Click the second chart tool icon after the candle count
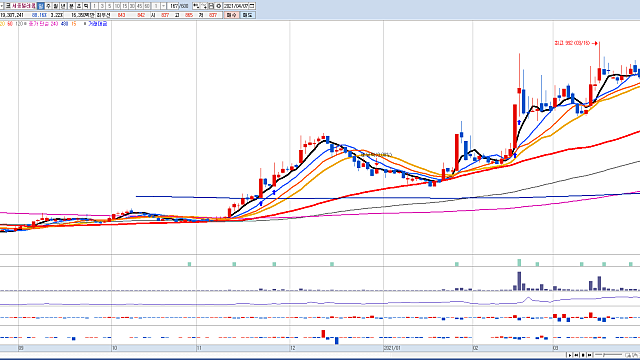 204,6
